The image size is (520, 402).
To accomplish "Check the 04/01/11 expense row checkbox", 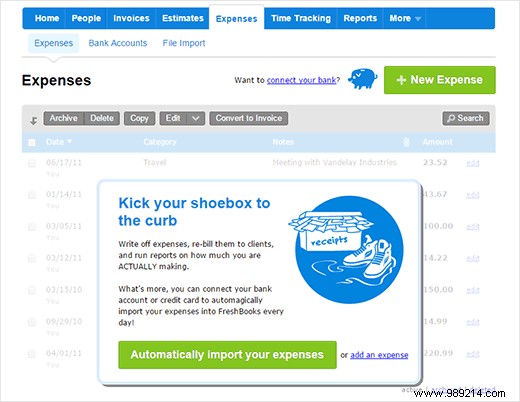I will [x=32, y=354].
